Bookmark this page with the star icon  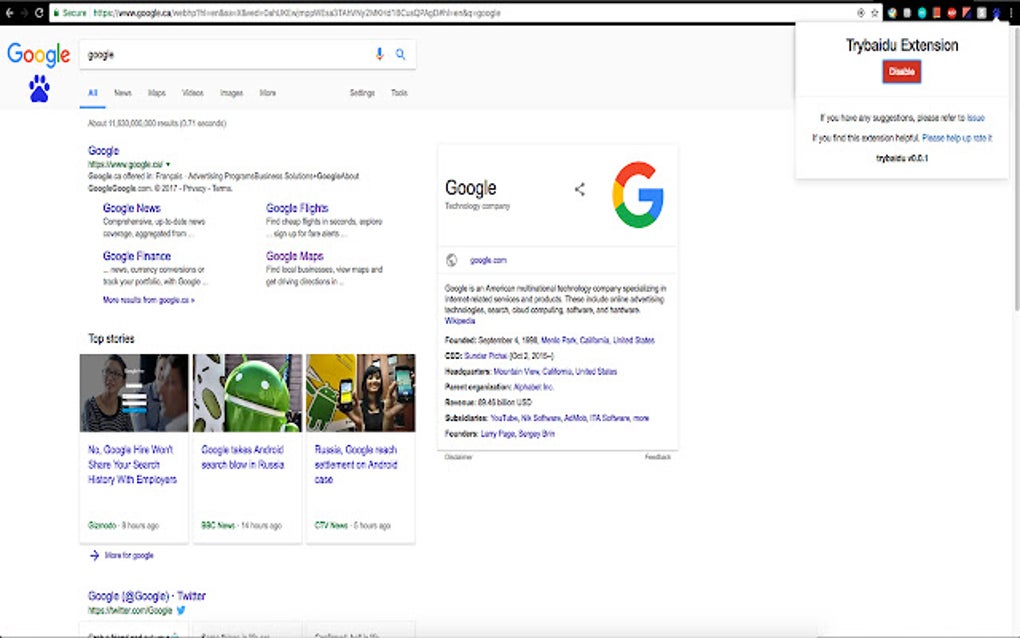pyautogui.click(x=874, y=13)
